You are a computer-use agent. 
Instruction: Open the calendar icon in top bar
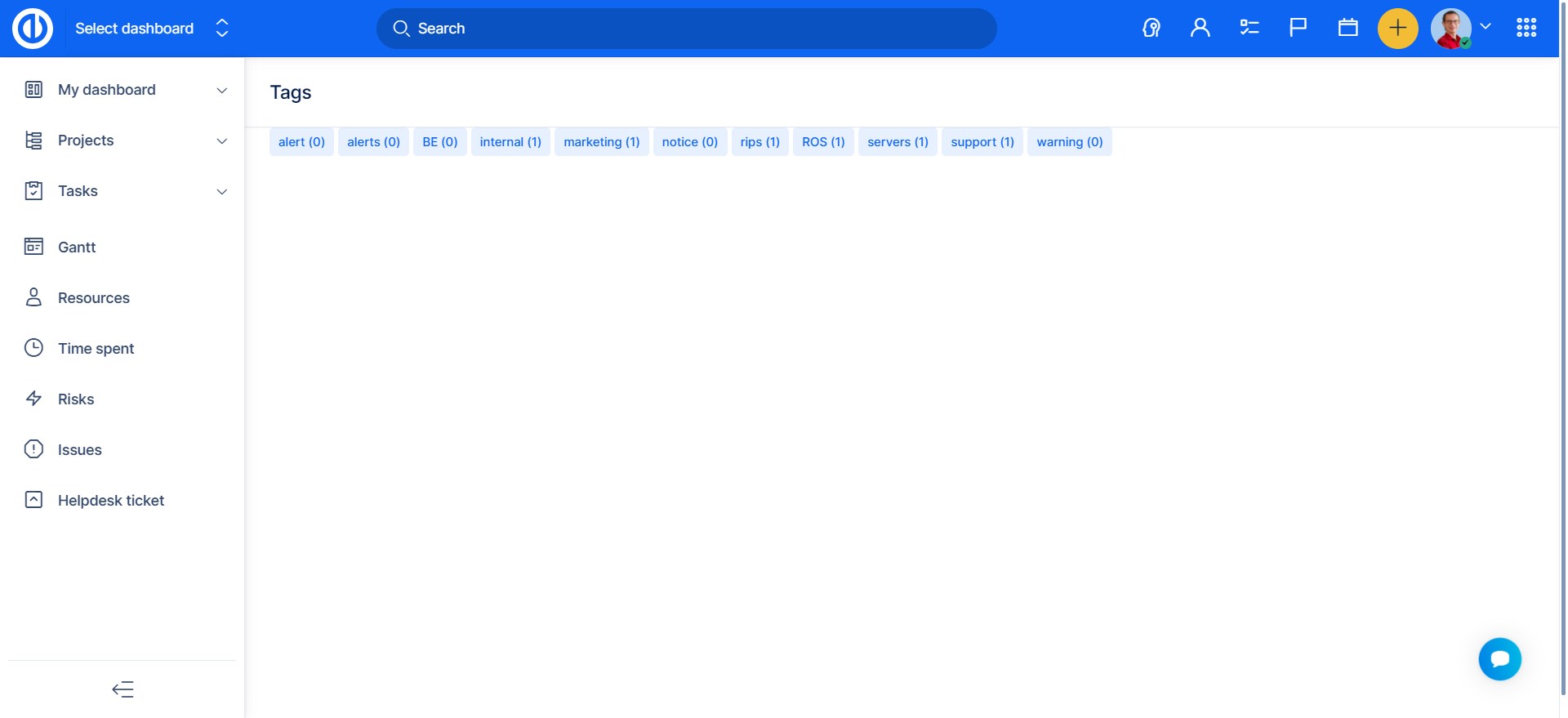pyautogui.click(x=1347, y=29)
